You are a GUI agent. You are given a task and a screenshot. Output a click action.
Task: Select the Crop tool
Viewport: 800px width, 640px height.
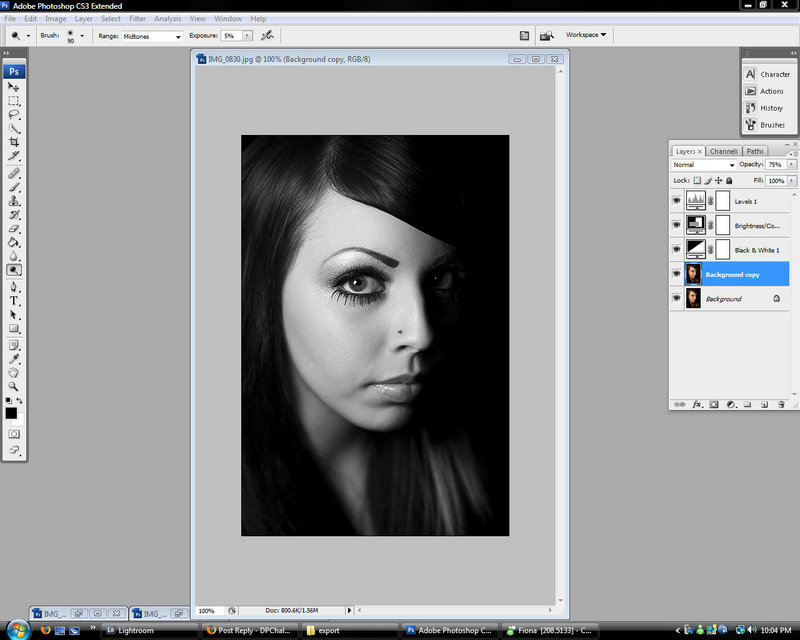14,142
